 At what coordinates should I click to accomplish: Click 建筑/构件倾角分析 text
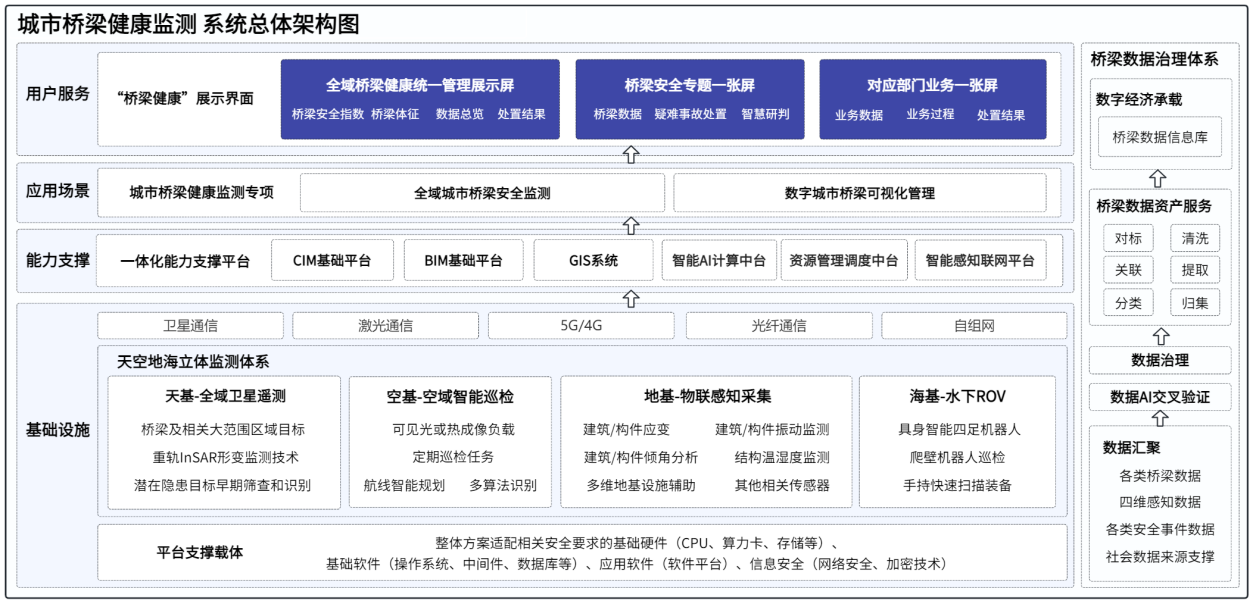[x=641, y=457]
